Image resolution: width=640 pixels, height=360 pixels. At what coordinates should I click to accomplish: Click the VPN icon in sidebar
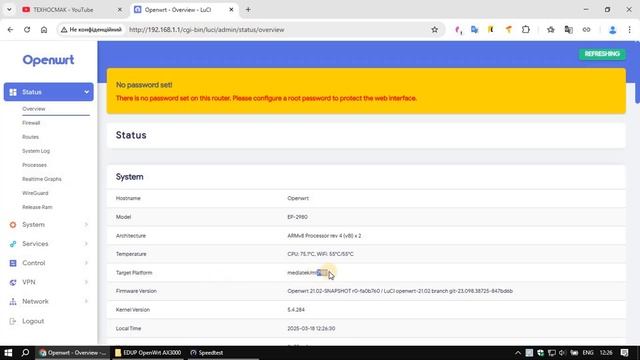[13, 282]
